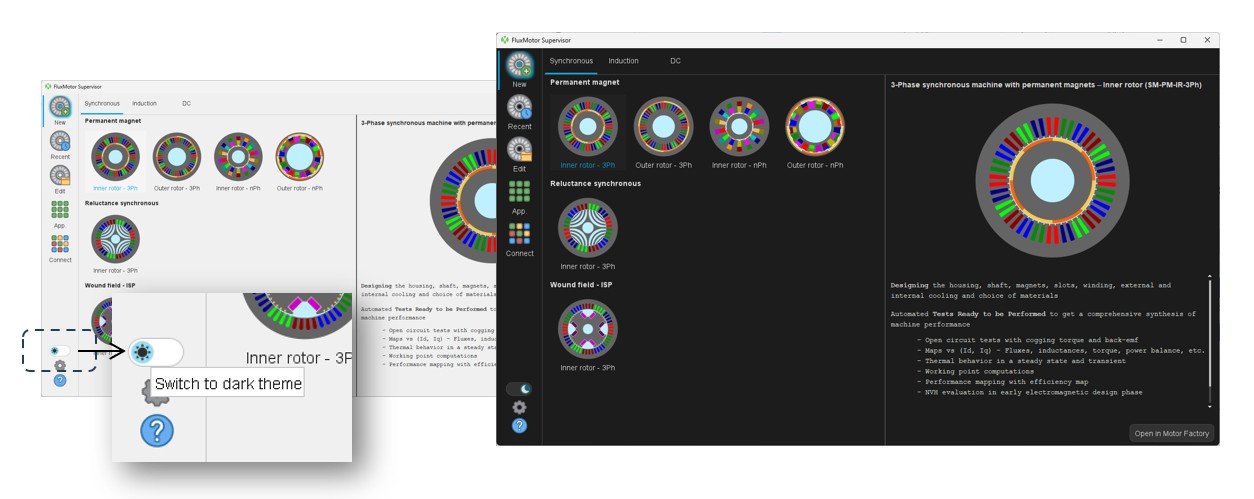The image size is (1254, 499).
Task: Switch to DC tab in light window
Action: coord(187,103)
